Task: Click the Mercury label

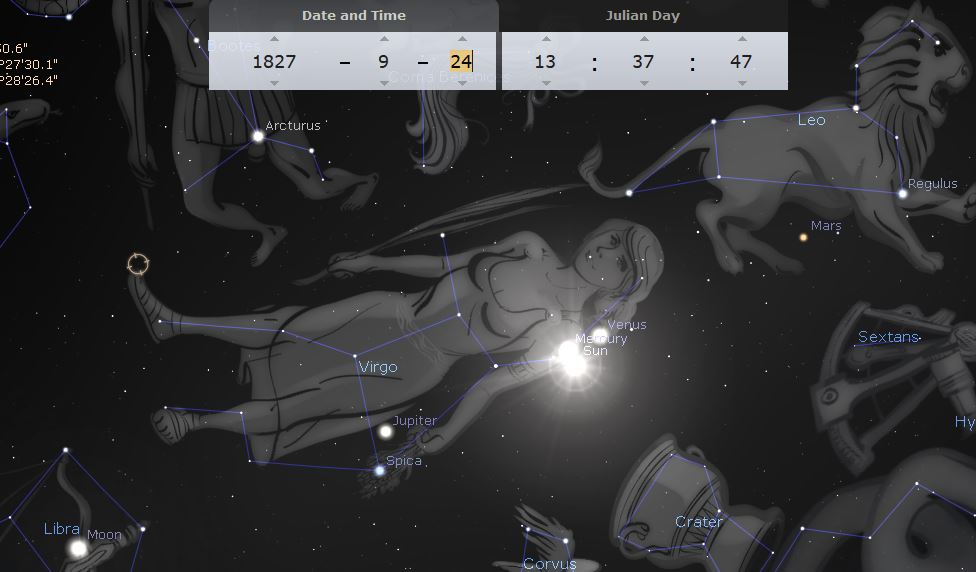Action: 601,339
